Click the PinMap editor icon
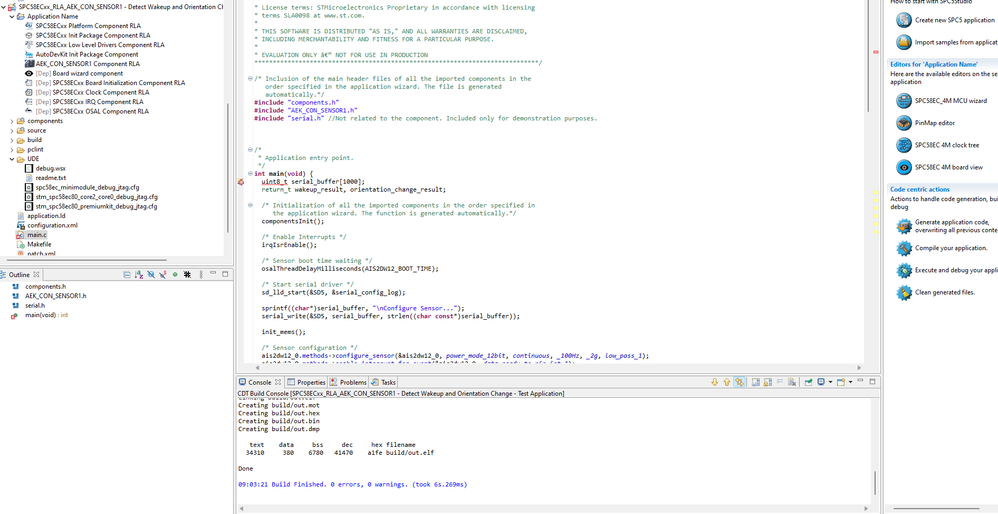The image size is (998, 514). click(904, 123)
